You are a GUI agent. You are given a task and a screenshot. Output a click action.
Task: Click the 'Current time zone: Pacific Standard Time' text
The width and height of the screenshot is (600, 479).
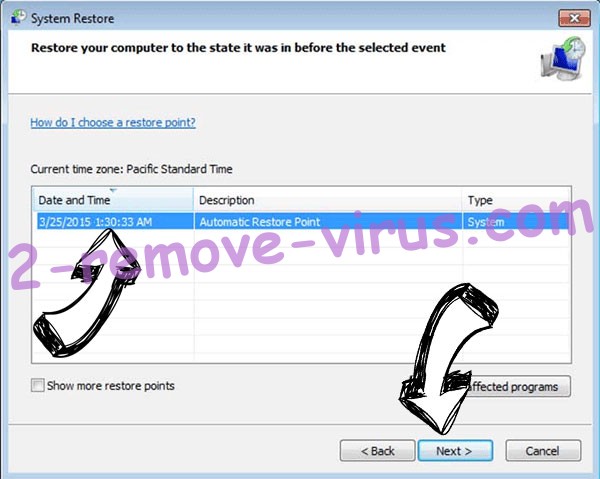(x=131, y=169)
